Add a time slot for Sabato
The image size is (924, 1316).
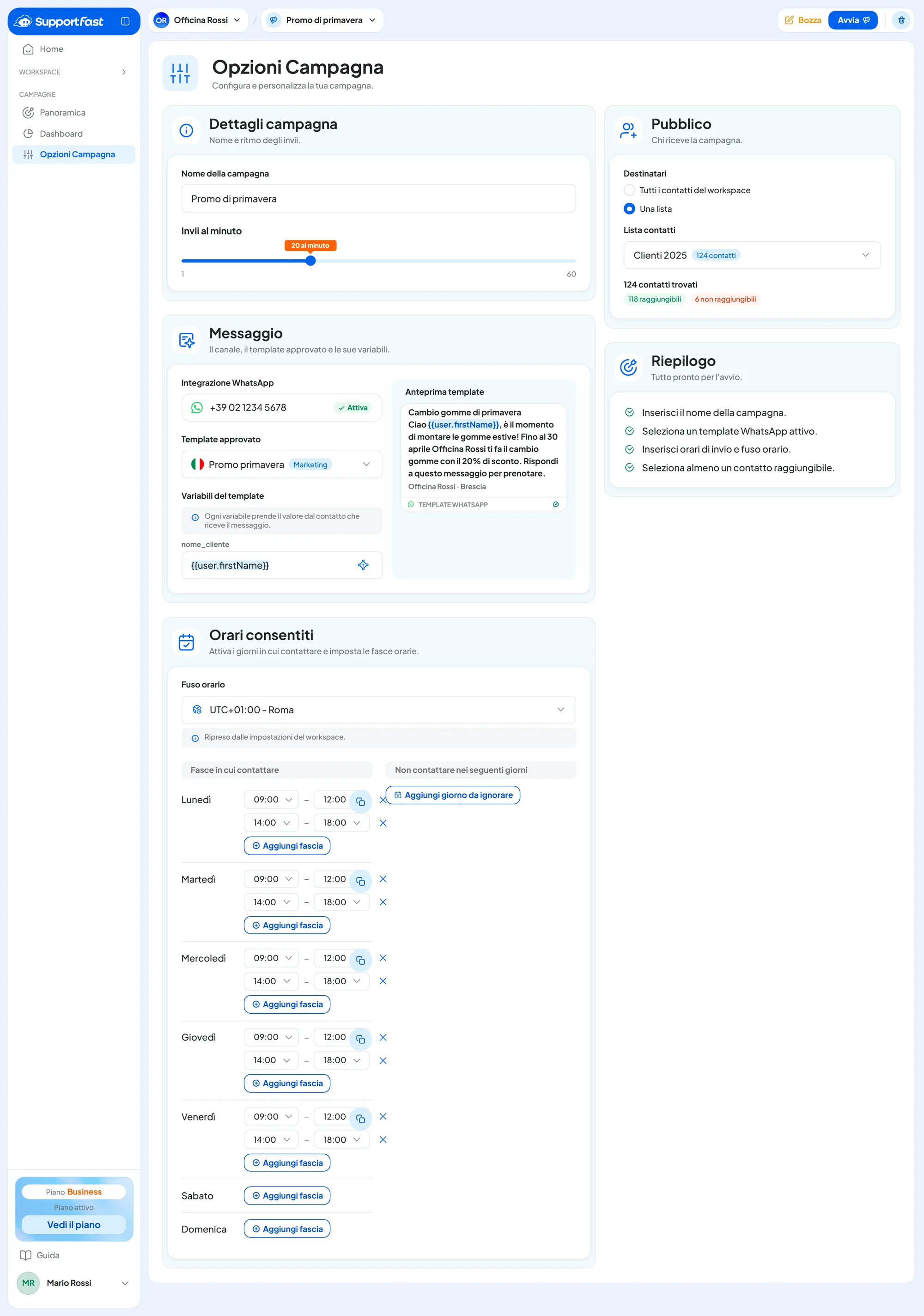[x=287, y=1196]
